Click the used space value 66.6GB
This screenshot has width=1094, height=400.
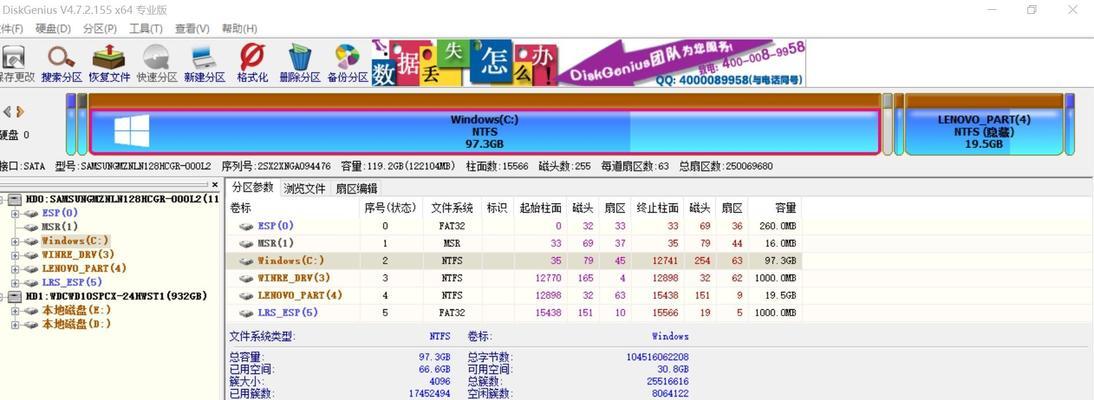(x=434, y=369)
